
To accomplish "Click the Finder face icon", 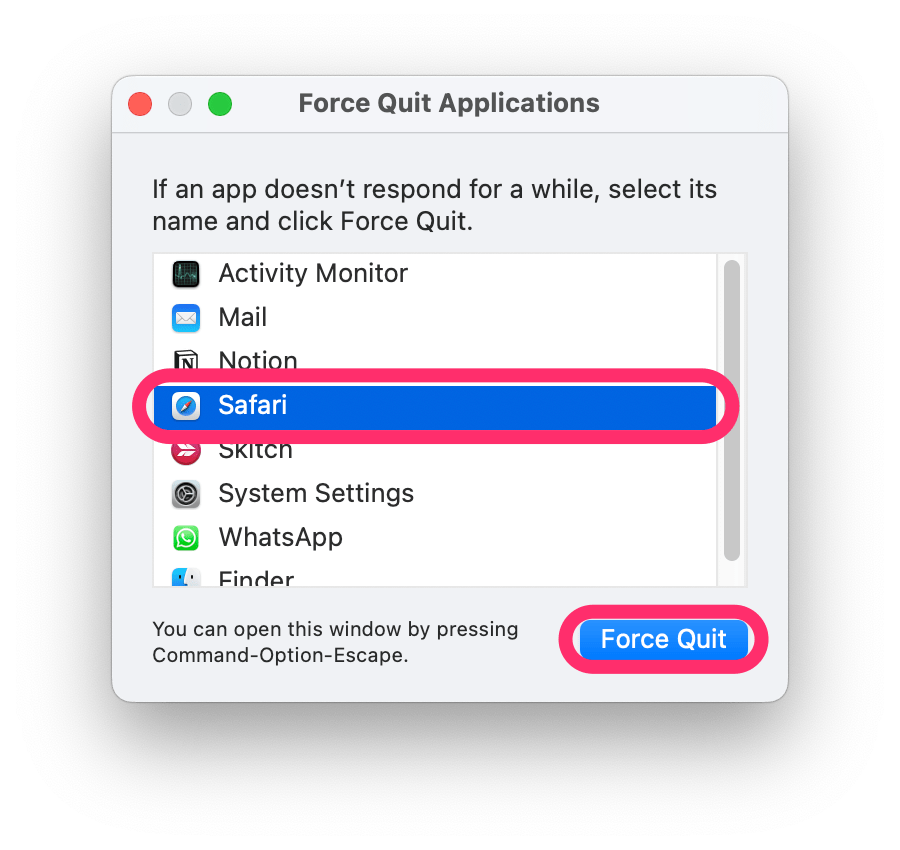I will [186, 577].
